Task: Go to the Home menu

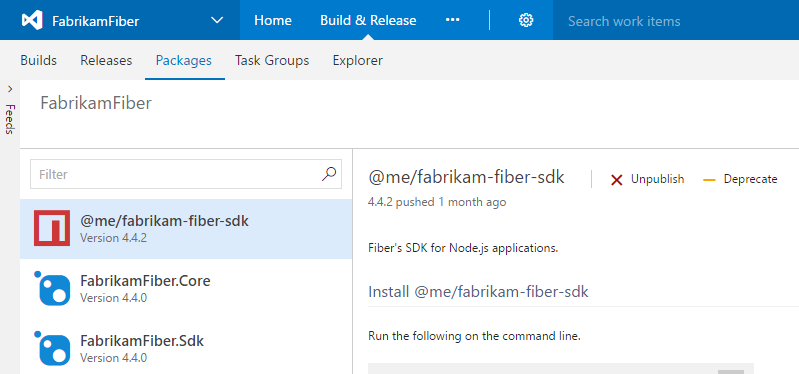Action: (273, 20)
